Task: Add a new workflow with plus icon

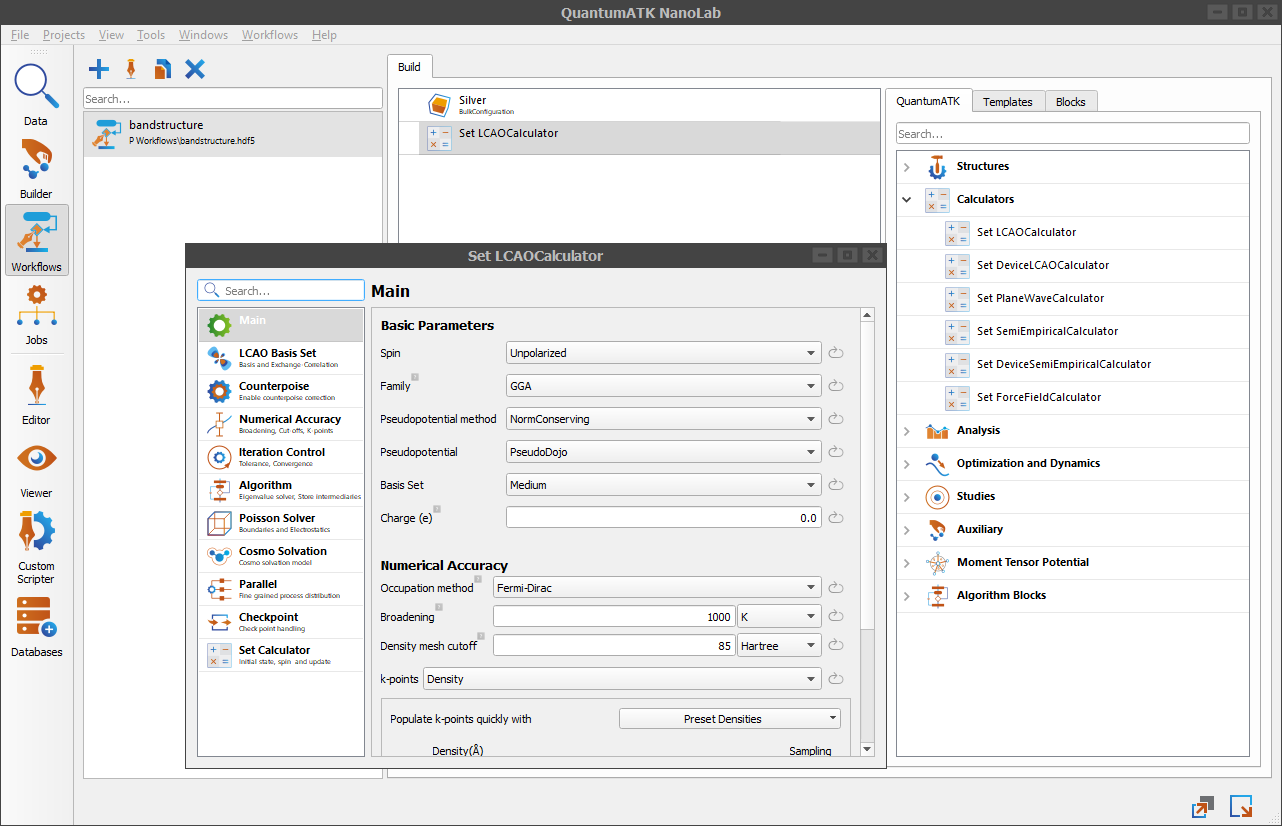Action: click(x=99, y=69)
